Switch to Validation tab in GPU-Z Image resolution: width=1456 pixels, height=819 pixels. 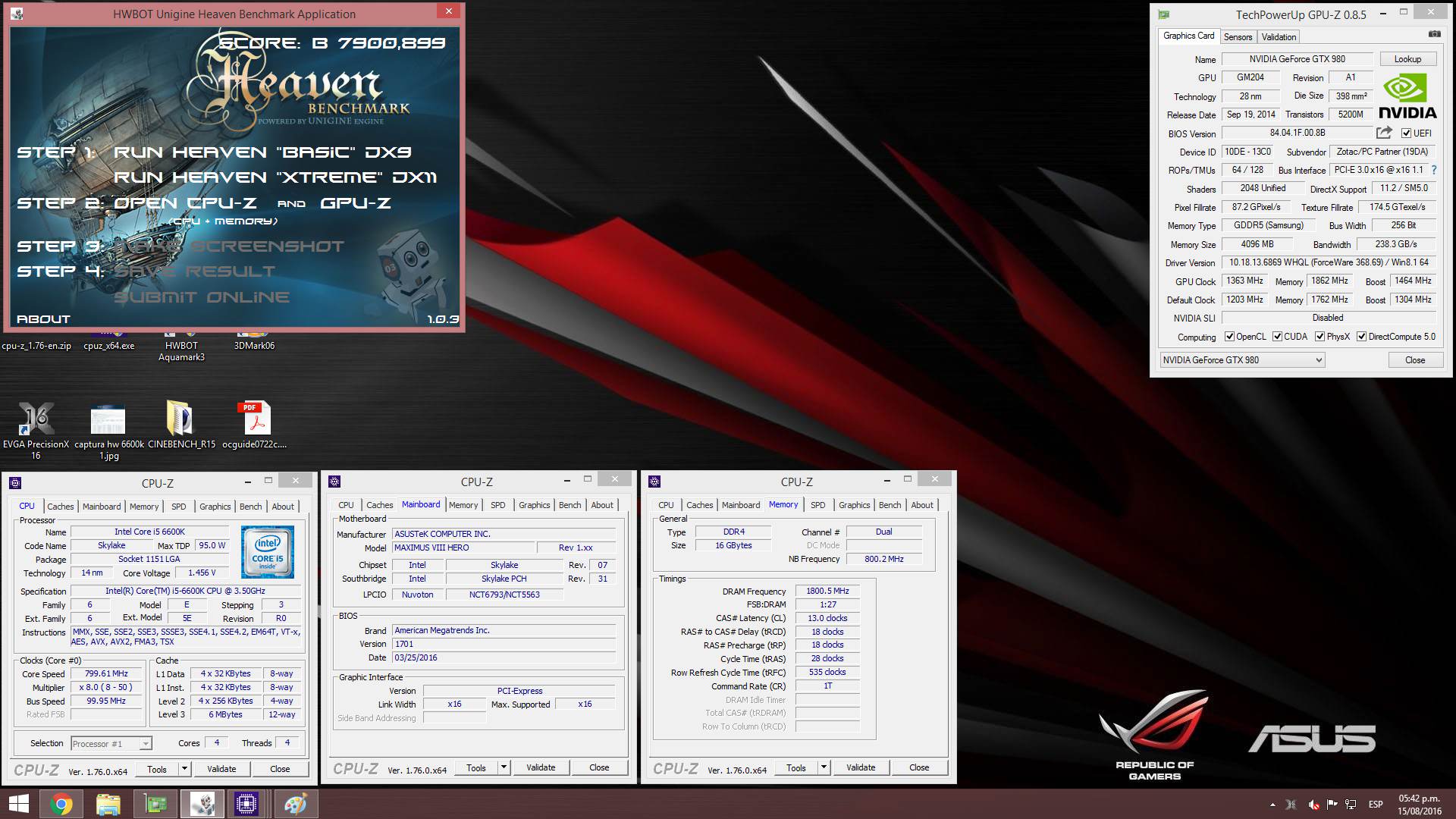(1279, 37)
